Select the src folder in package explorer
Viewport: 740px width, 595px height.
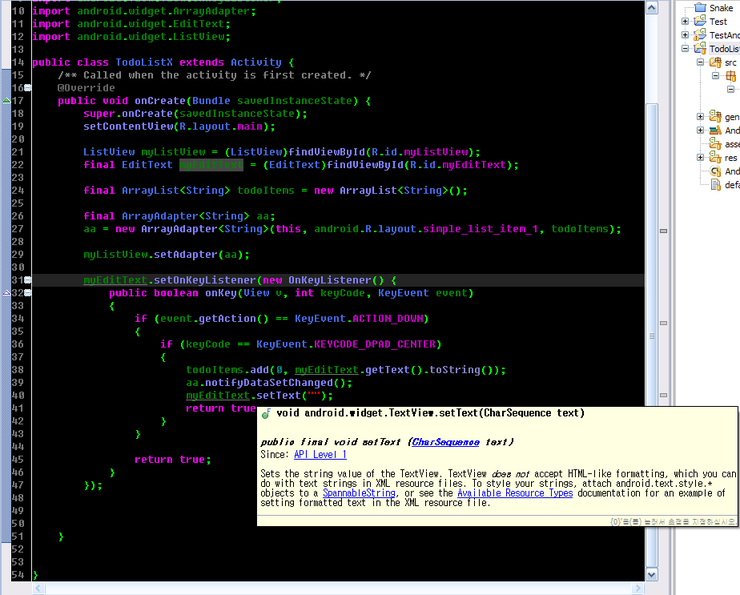pyautogui.click(x=730, y=62)
